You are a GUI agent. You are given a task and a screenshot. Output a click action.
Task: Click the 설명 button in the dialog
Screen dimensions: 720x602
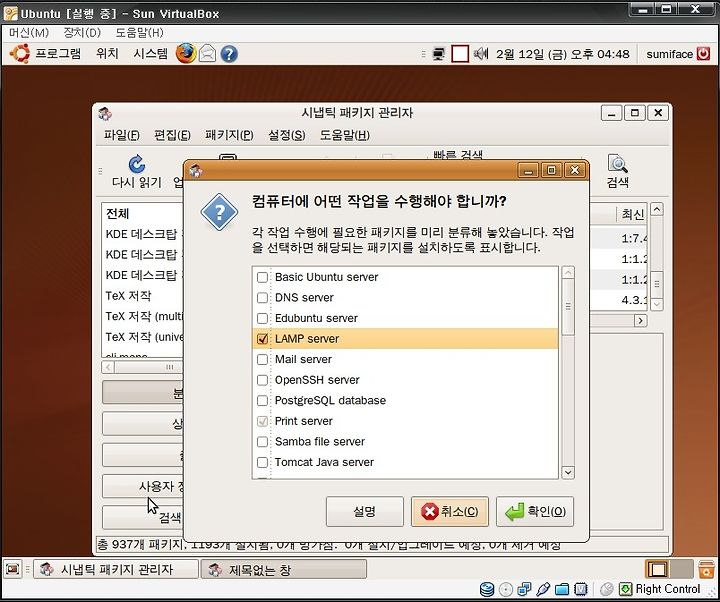365,511
